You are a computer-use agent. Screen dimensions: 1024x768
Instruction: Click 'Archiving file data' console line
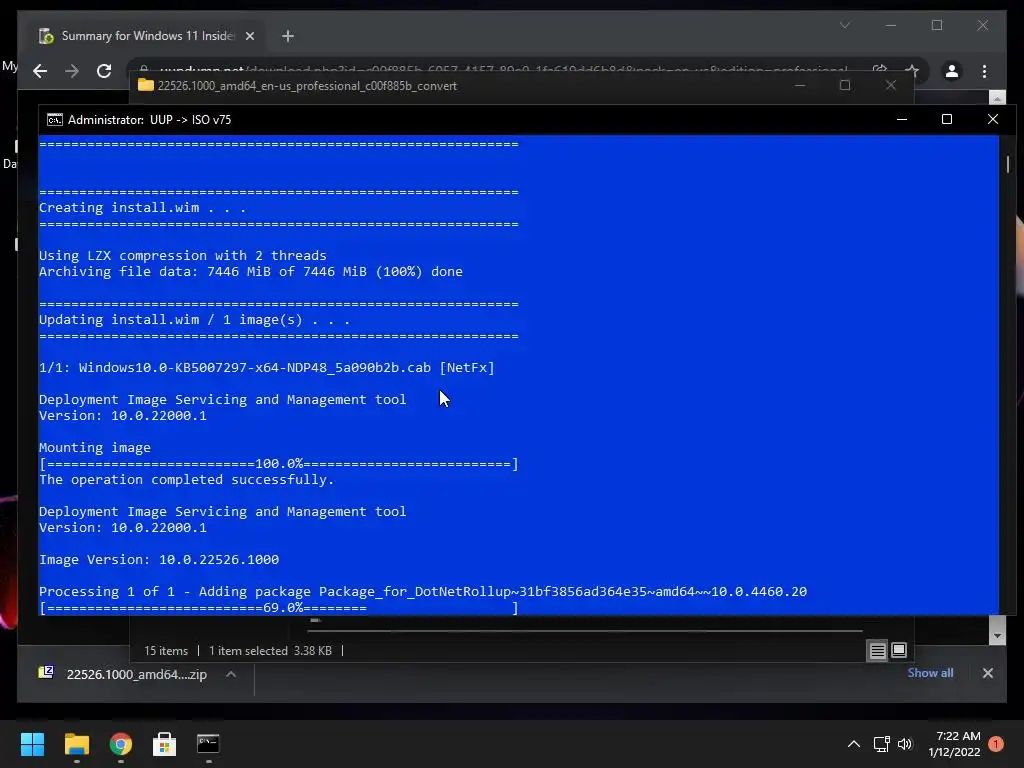point(251,272)
